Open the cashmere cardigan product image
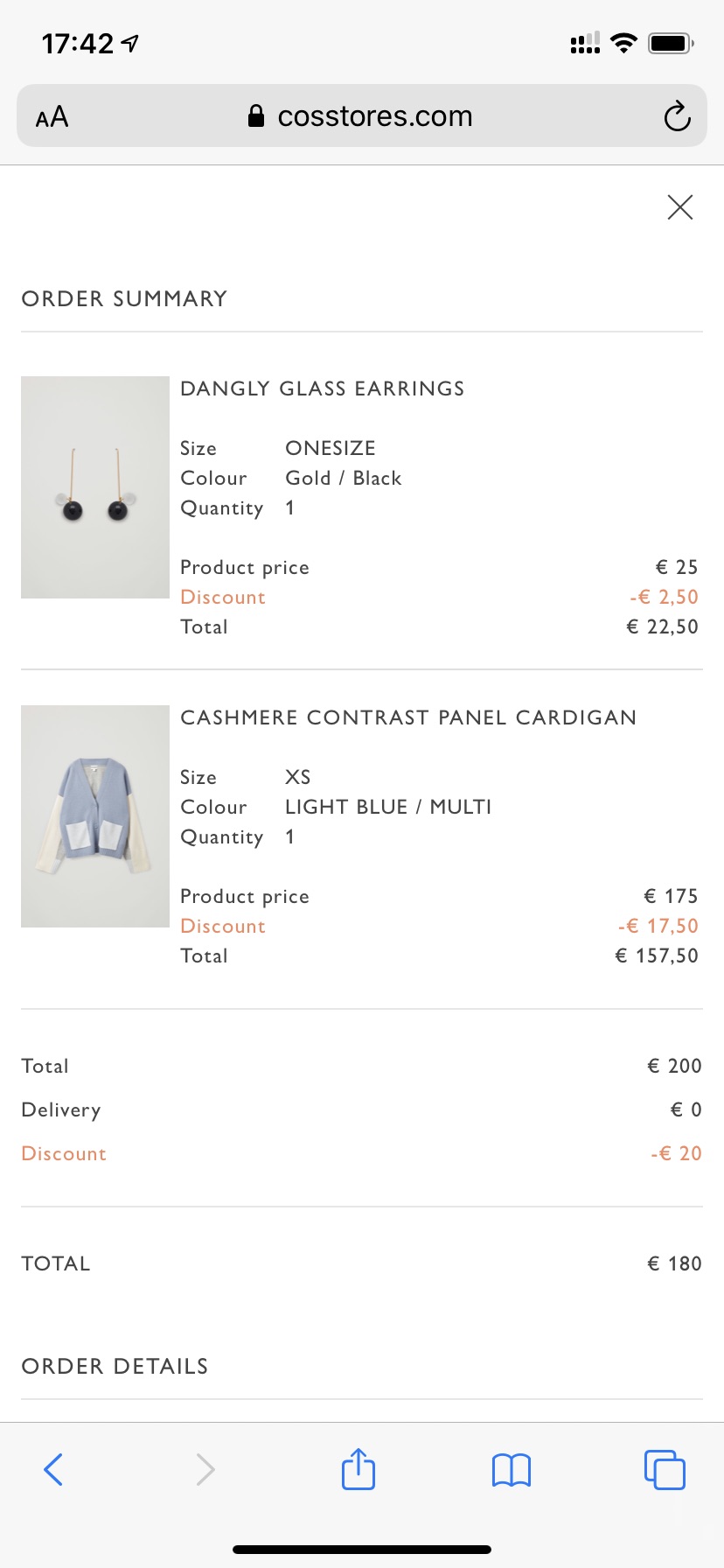724x1568 pixels. click(95, 816)
